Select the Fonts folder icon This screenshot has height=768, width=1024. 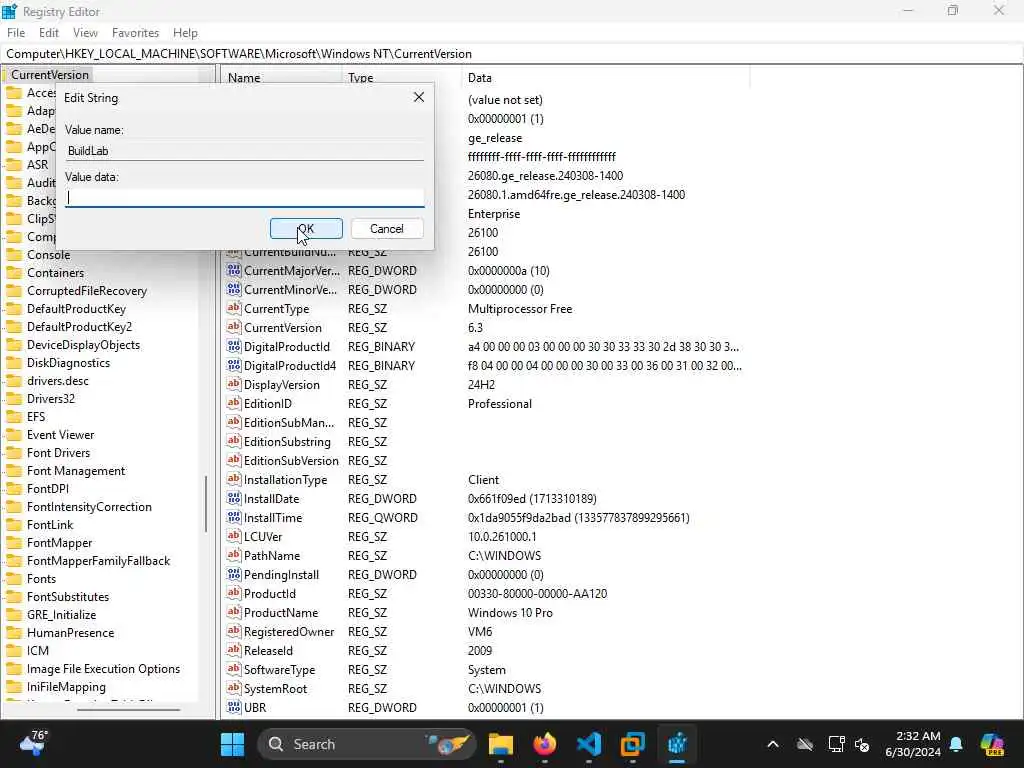(14, 579)
